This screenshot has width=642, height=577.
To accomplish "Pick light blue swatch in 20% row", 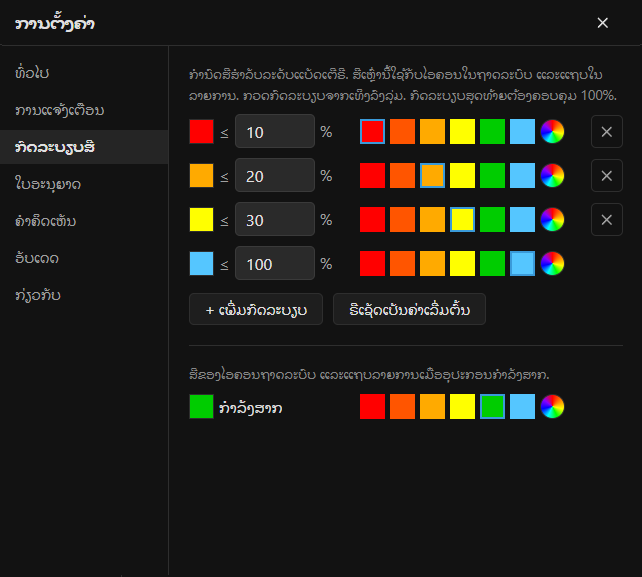I will (x=522, y=175).
